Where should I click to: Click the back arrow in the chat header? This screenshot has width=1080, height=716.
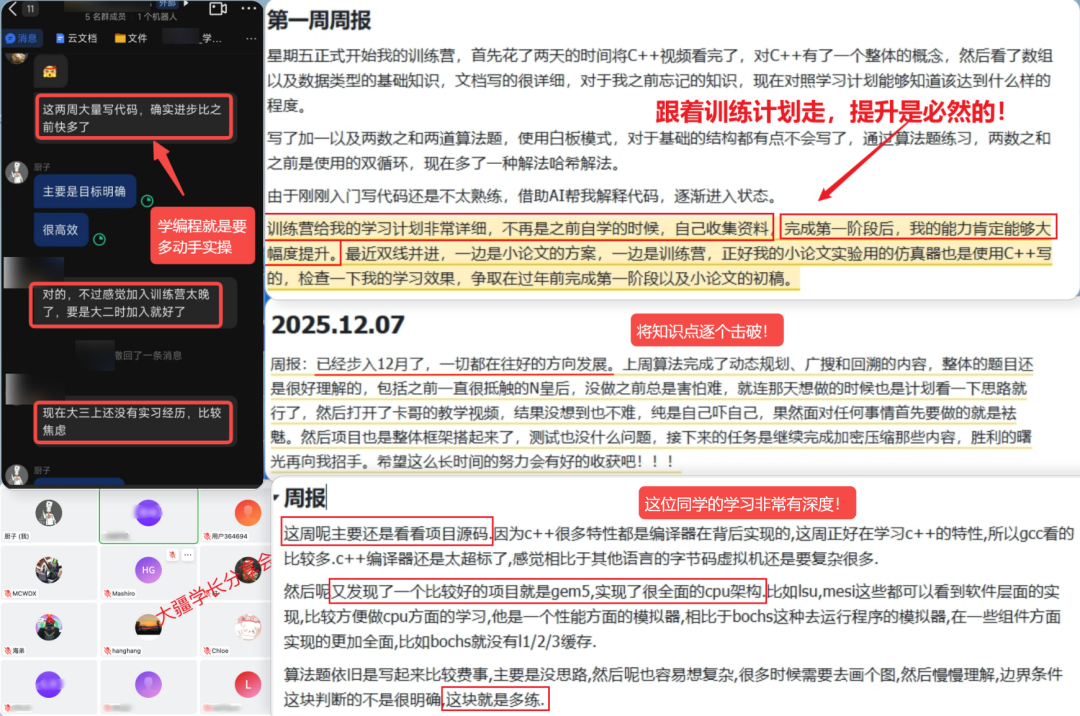10,9
